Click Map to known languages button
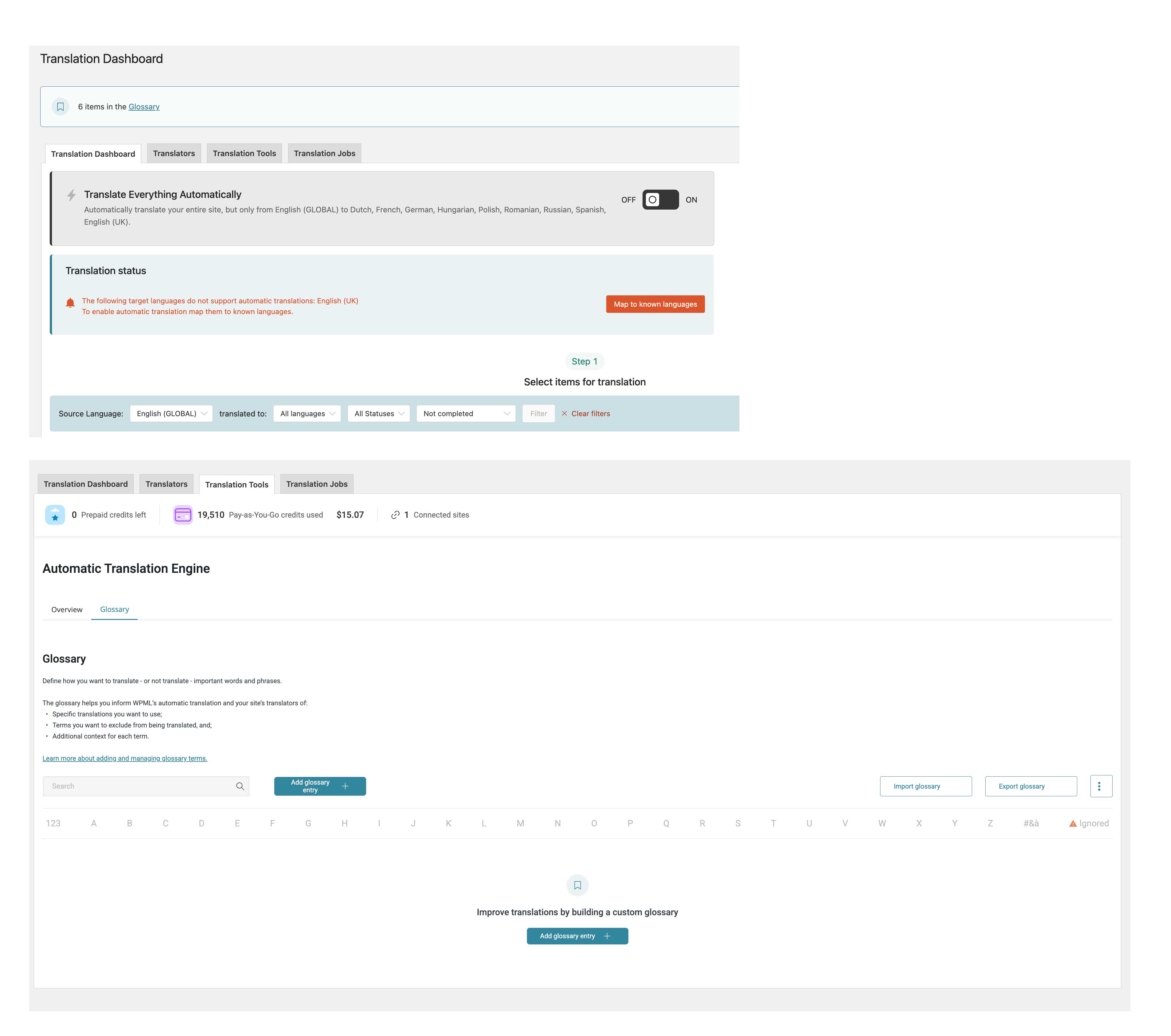The height and width of the screenshot is (1036, 1171). point(655,304)
